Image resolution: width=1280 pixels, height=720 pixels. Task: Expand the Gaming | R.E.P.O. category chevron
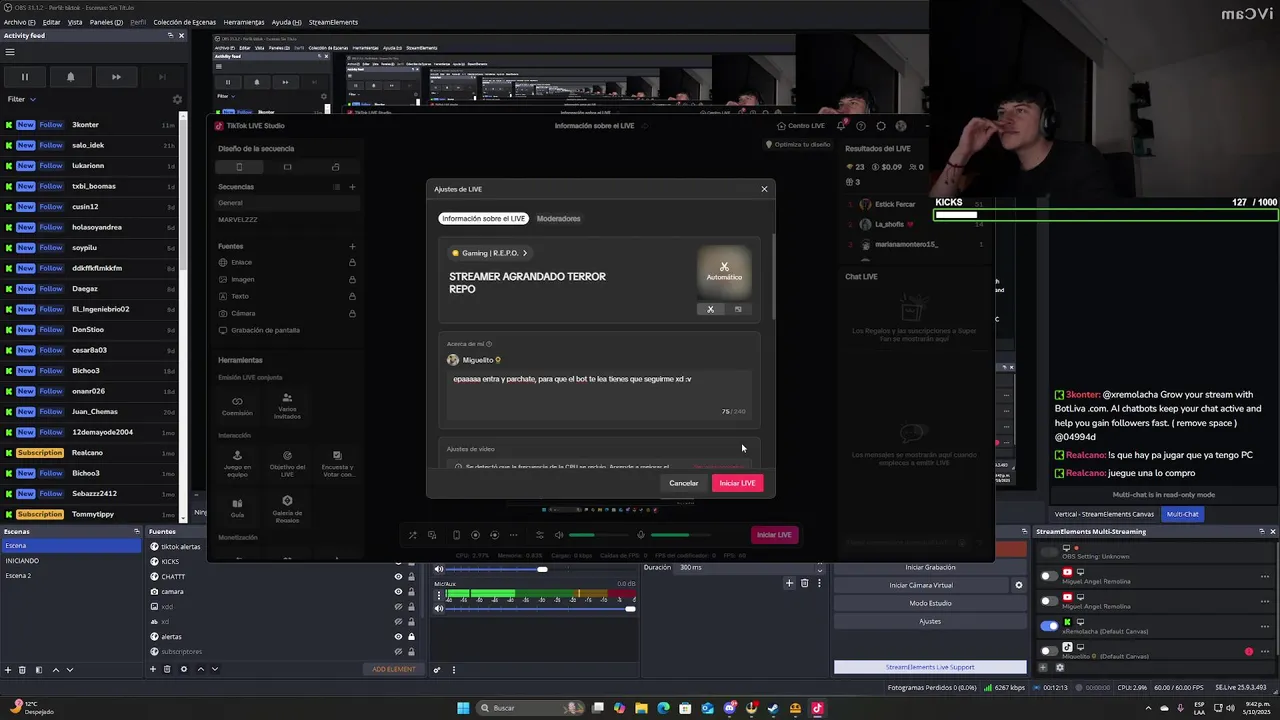click(524, 253)
